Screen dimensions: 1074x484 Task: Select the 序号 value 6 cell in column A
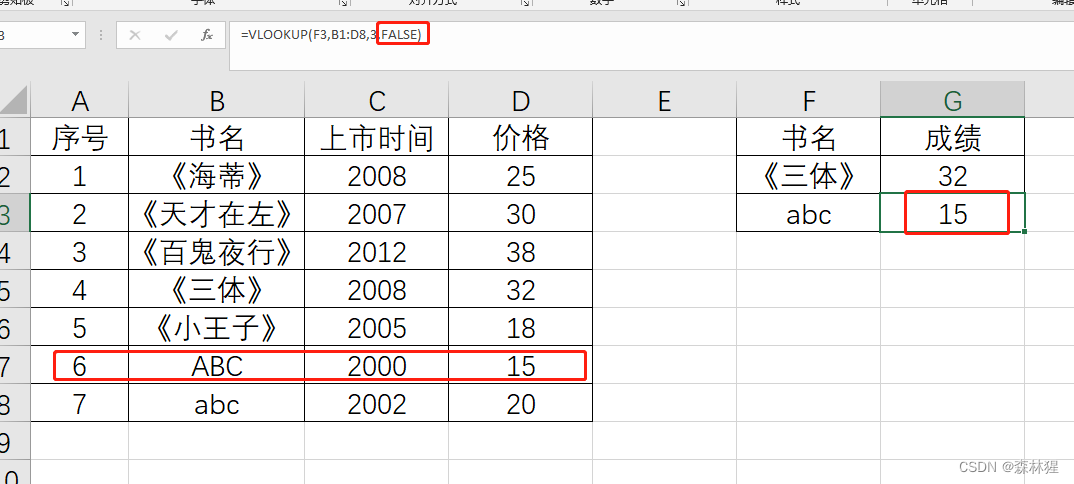79,366
